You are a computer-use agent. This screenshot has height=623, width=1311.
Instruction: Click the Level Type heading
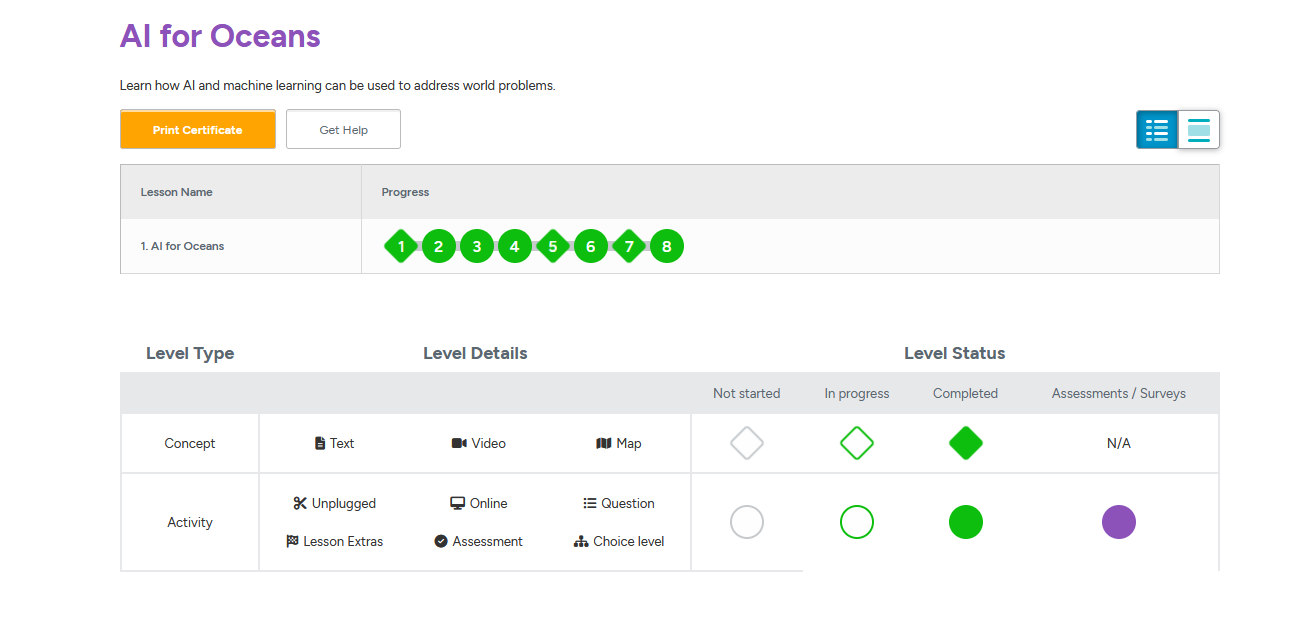pyautogui.click(x=190, y=353)
